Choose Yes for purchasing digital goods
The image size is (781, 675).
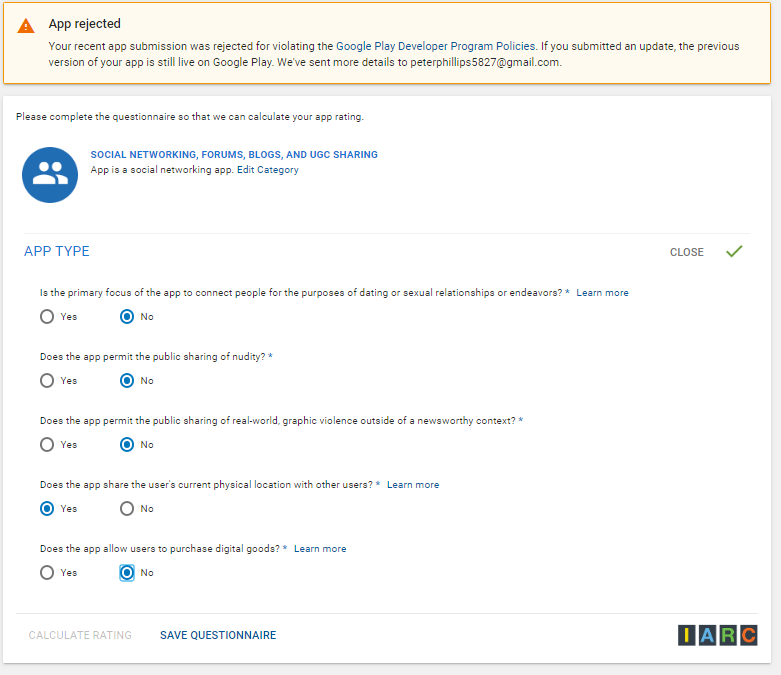point(47,573)
